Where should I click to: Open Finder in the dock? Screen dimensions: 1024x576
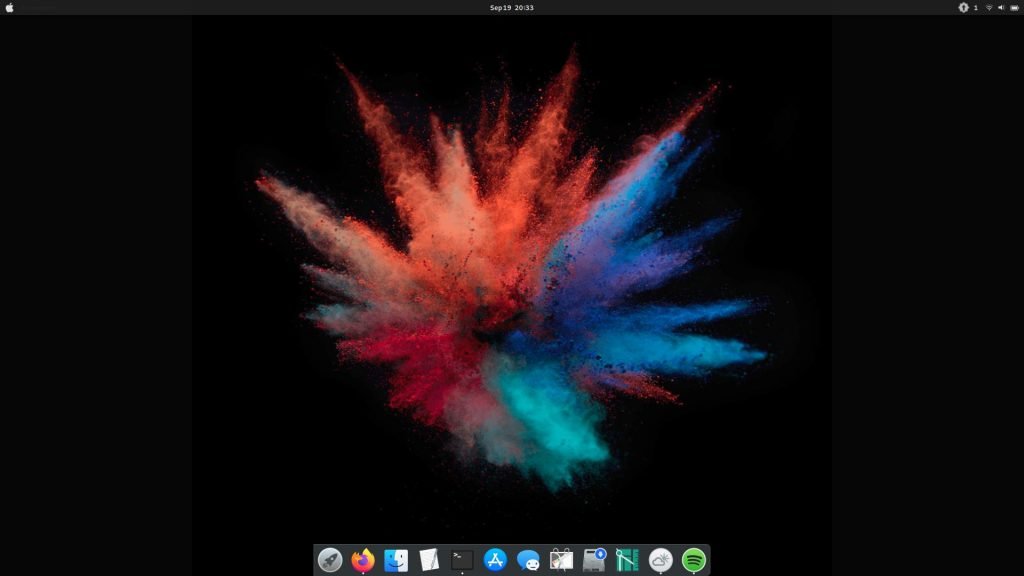[394, 558]
